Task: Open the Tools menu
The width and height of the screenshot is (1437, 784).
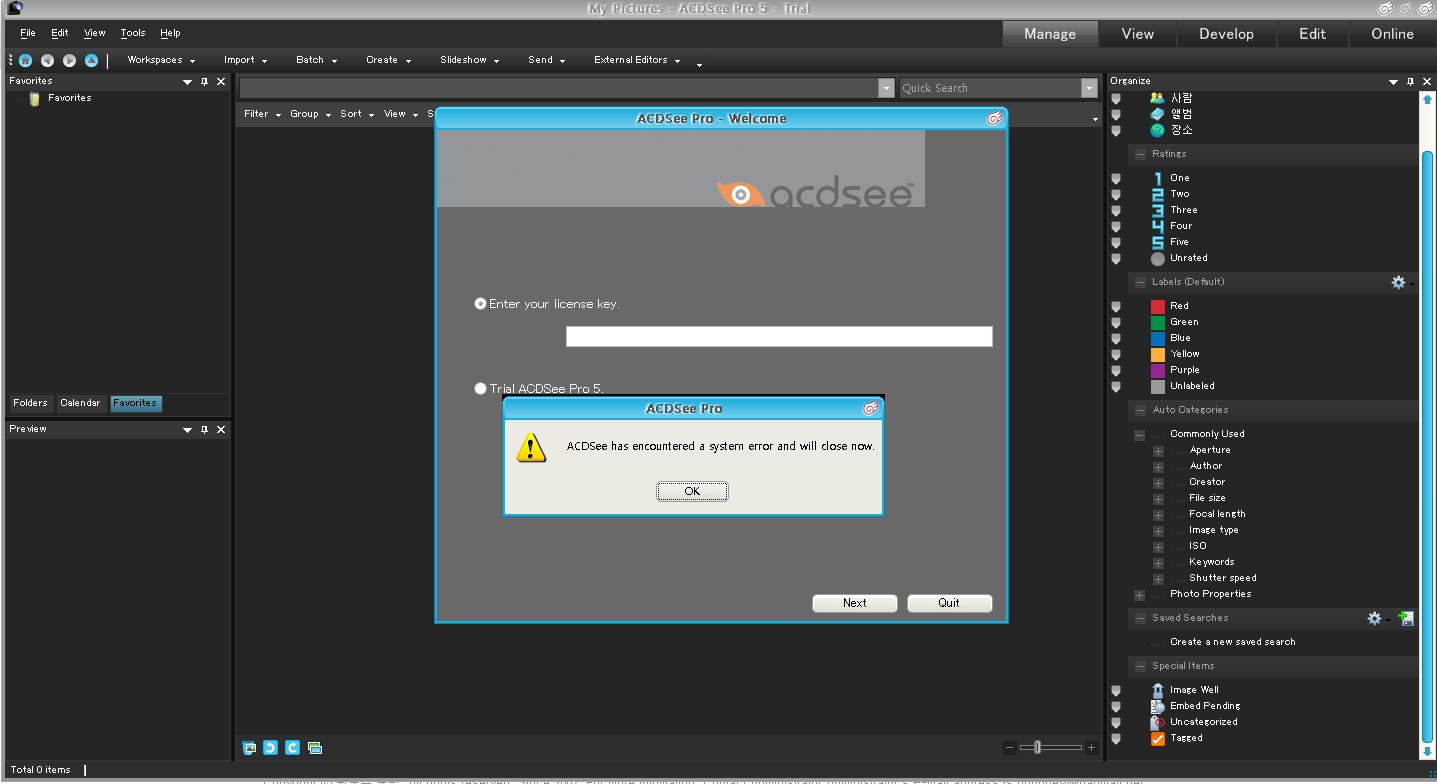Action: (x=132, y=33)
